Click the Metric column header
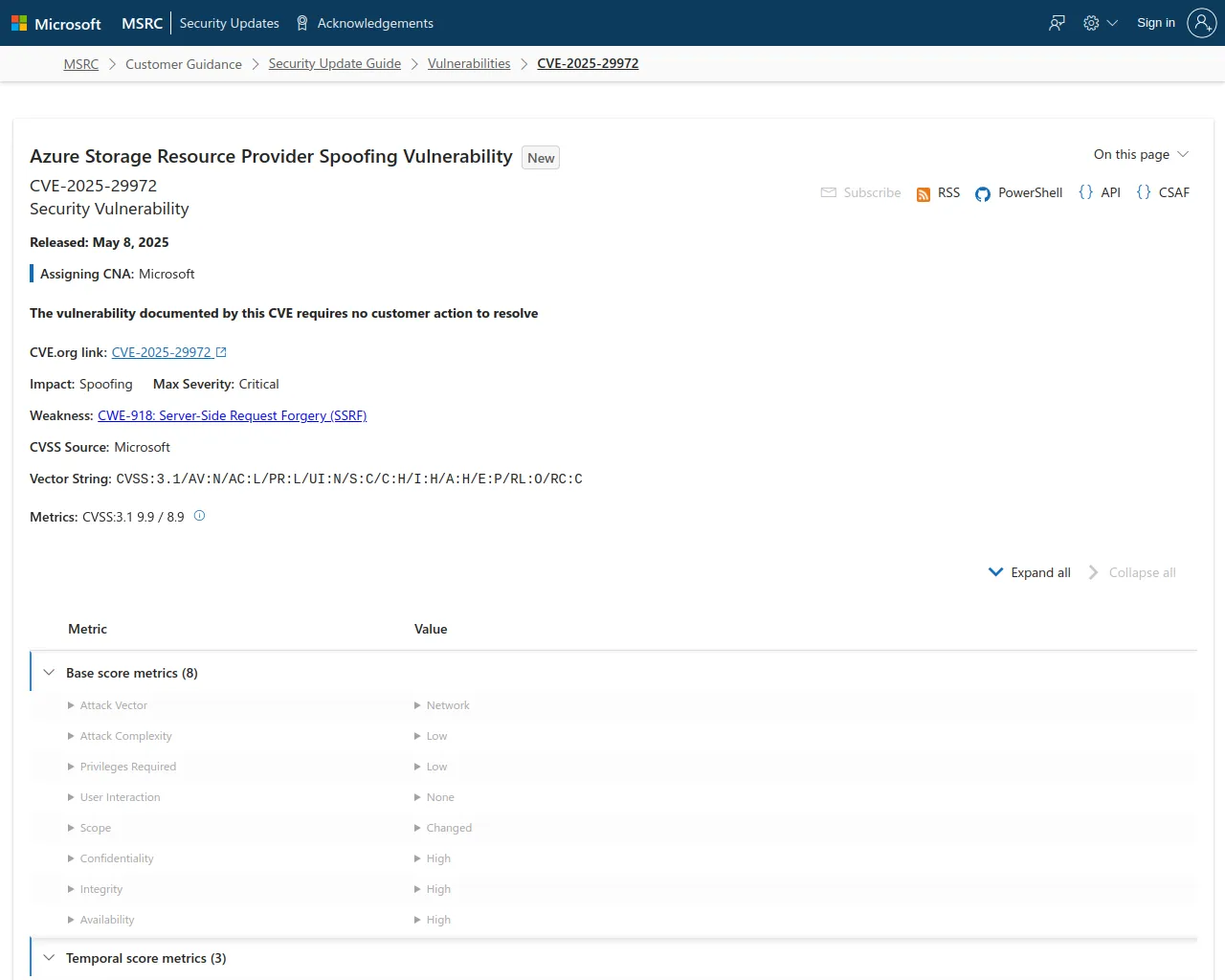Screen dimensions: 1225x980 pyautogui.click(x=87, y=629)
